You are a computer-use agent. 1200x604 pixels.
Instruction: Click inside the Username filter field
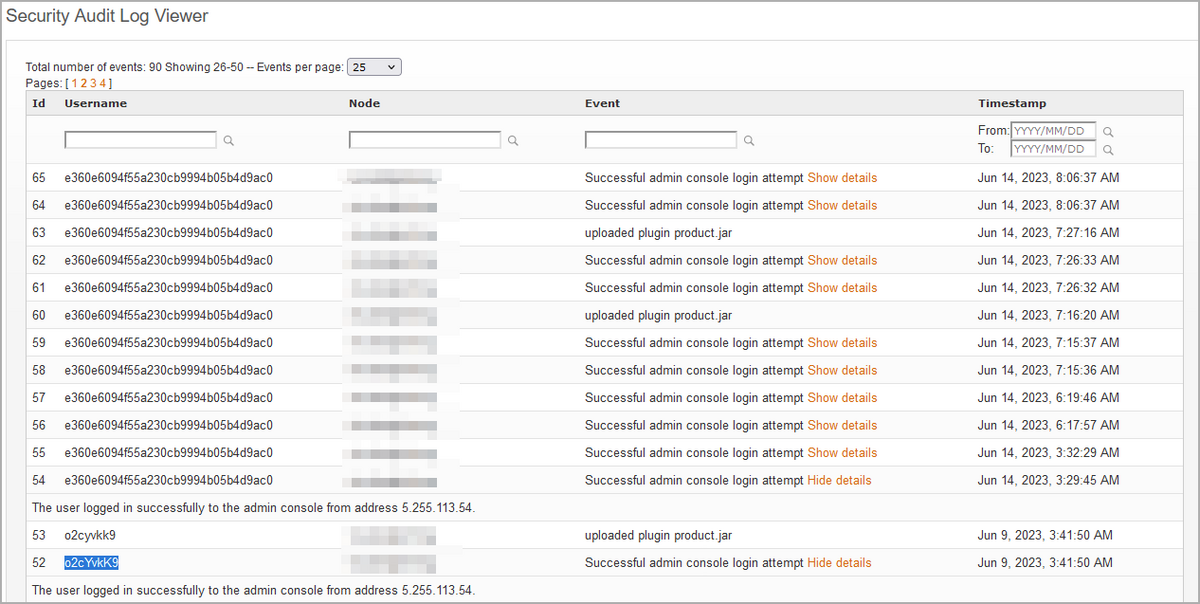pos(140,139)
